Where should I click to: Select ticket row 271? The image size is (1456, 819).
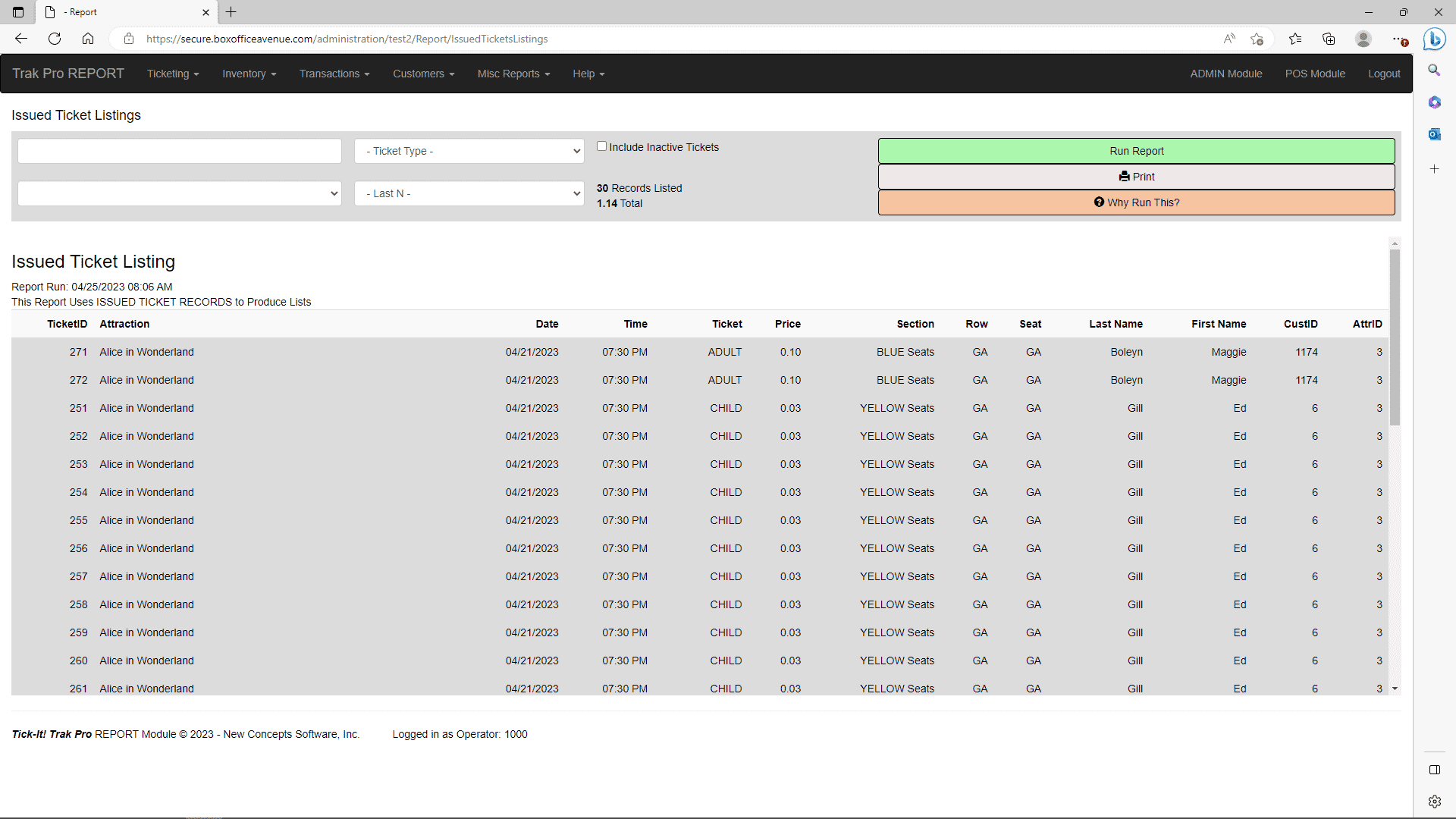pos(699,352)
